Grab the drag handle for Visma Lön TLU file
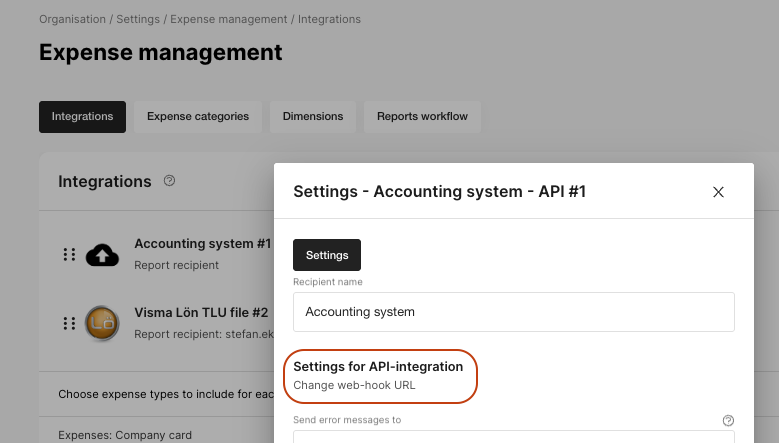This screenshot has height=443, width=779. click(70, 323)
